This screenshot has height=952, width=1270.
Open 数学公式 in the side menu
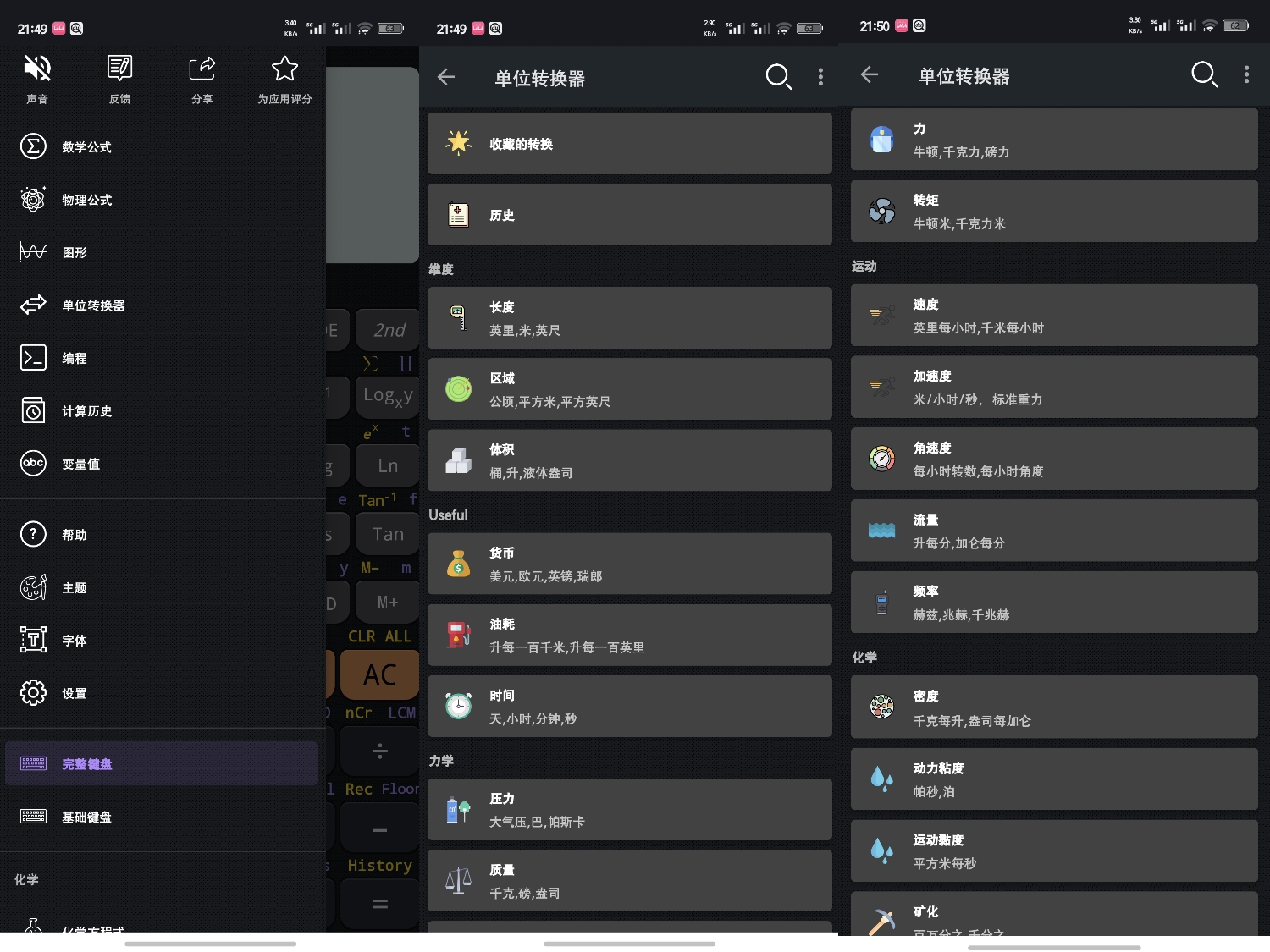(x=163, y=146)
